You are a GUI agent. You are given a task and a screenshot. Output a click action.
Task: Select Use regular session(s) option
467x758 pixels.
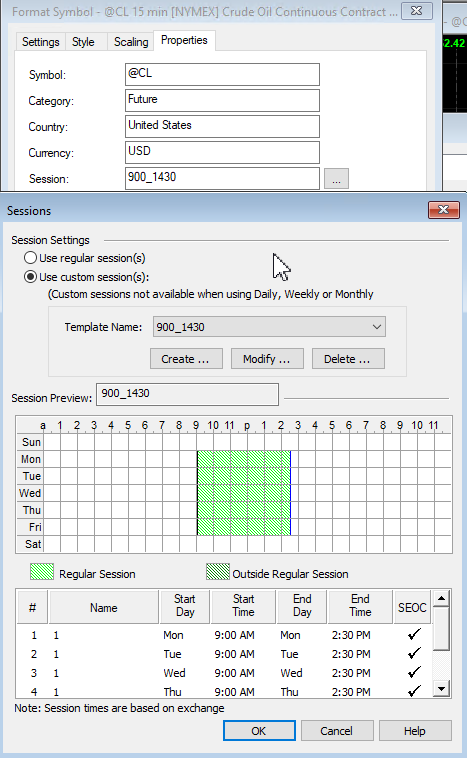(30, 258)
